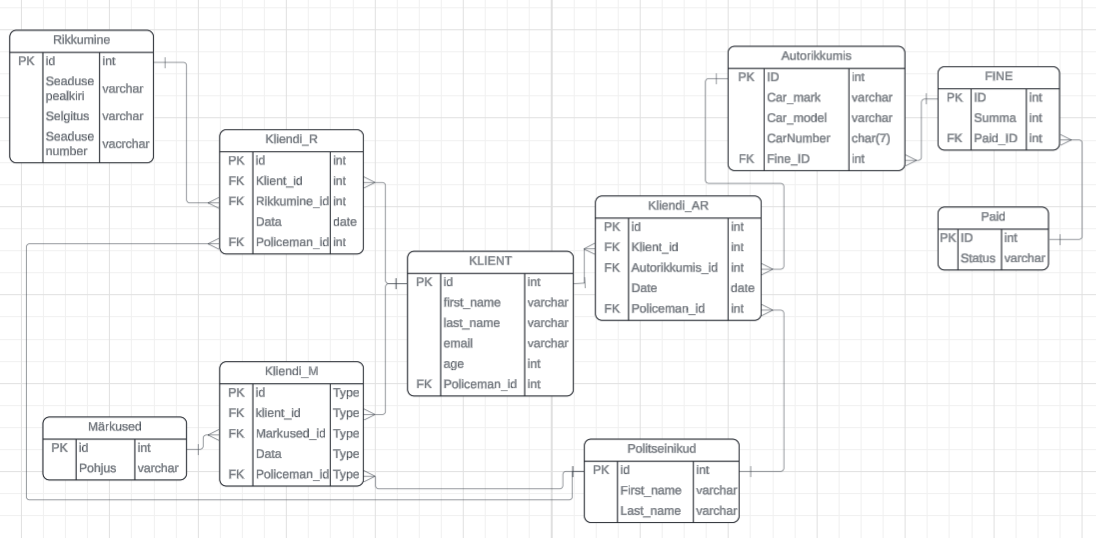Select the Paid table header
This screenshot has height=538, width=1096.
993,217
